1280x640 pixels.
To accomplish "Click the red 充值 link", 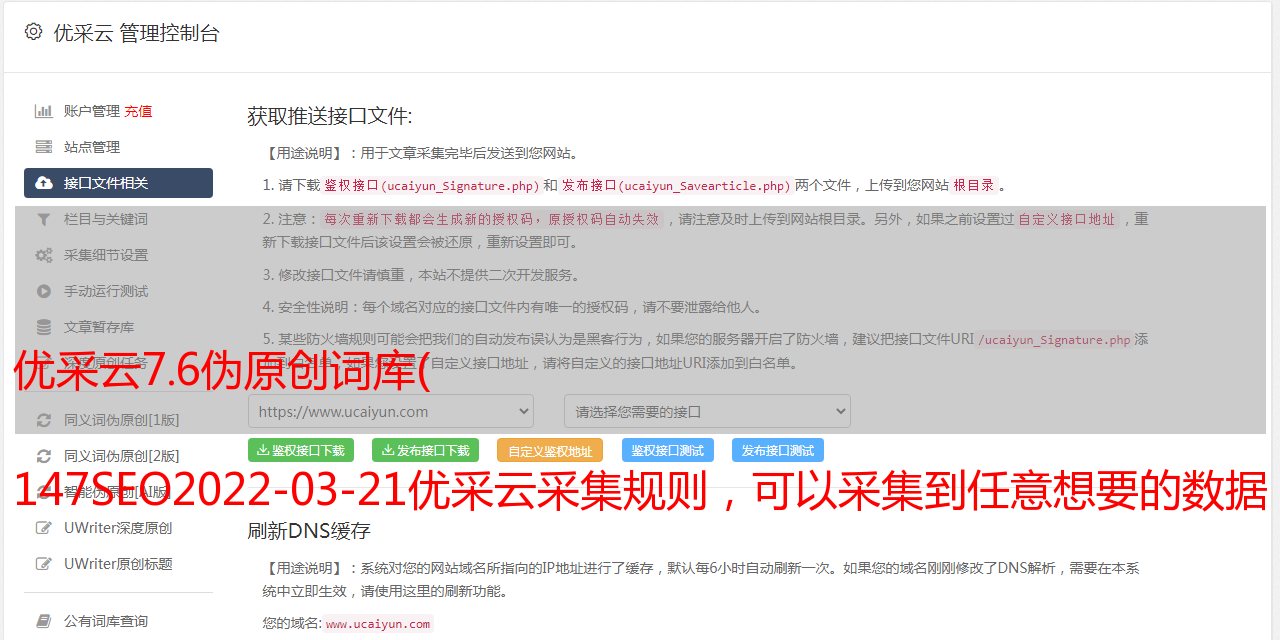I will tap(138, 111).
